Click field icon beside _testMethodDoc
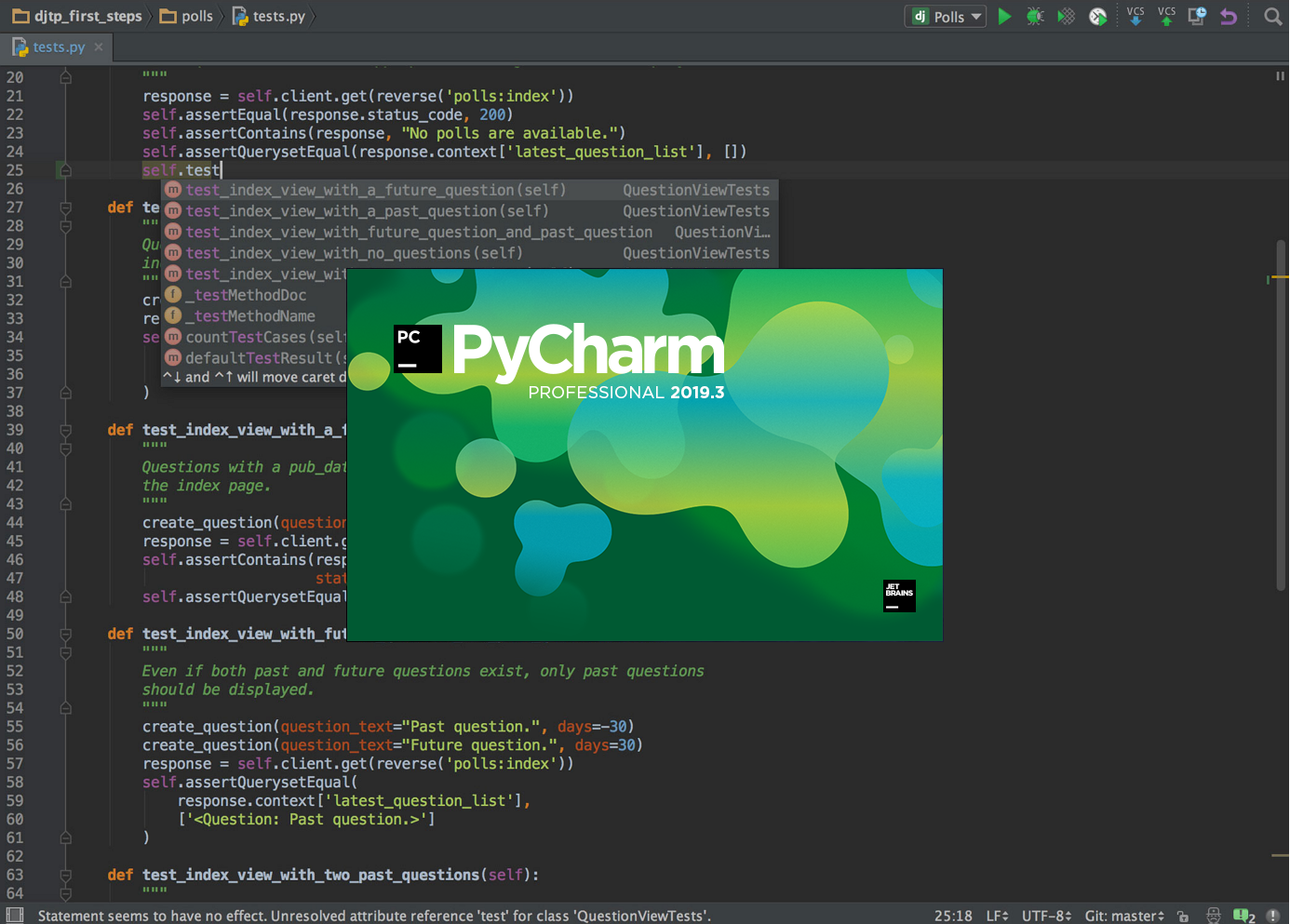Screen dimensions: 1290x924 coord(173,295)
